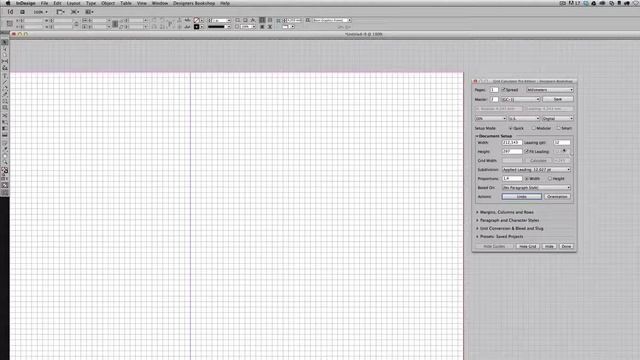640x360 pixels.
Task: Select the Scissors tool
Action: pos(4,116)
